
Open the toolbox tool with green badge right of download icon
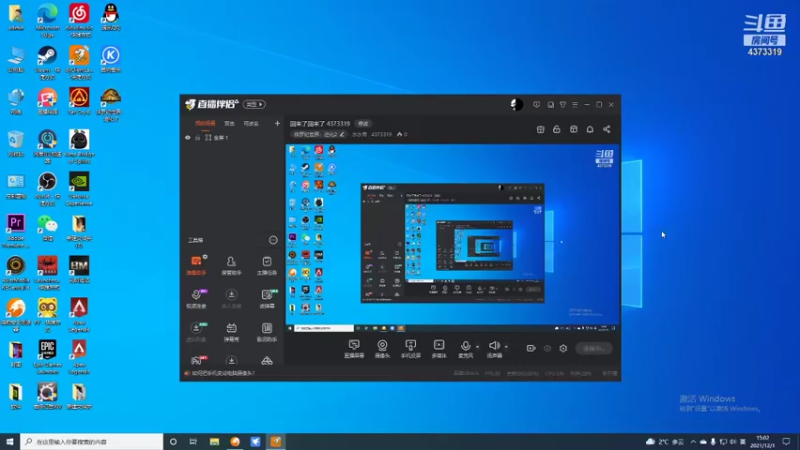[267, 298]
